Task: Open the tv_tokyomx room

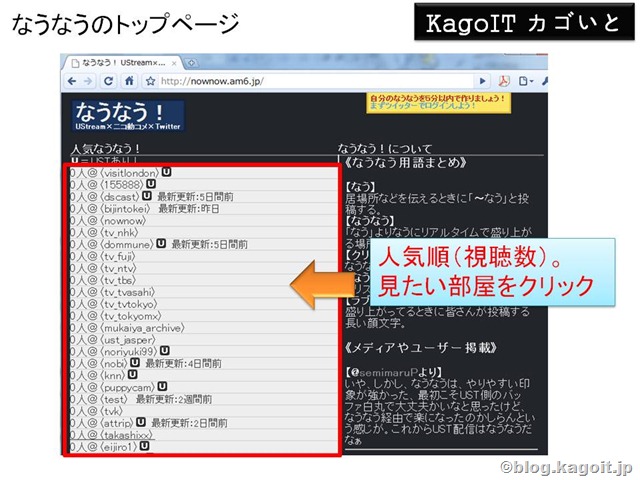Action: [x=131, y=316]
